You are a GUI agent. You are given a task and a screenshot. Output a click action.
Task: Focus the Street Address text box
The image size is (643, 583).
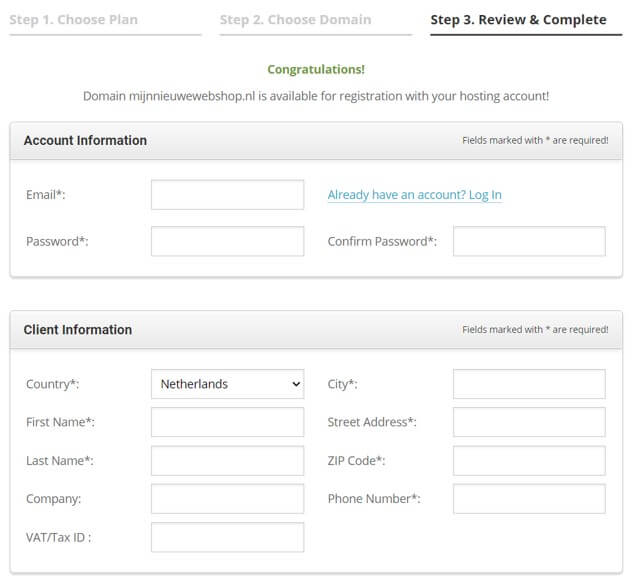[529, 422]
